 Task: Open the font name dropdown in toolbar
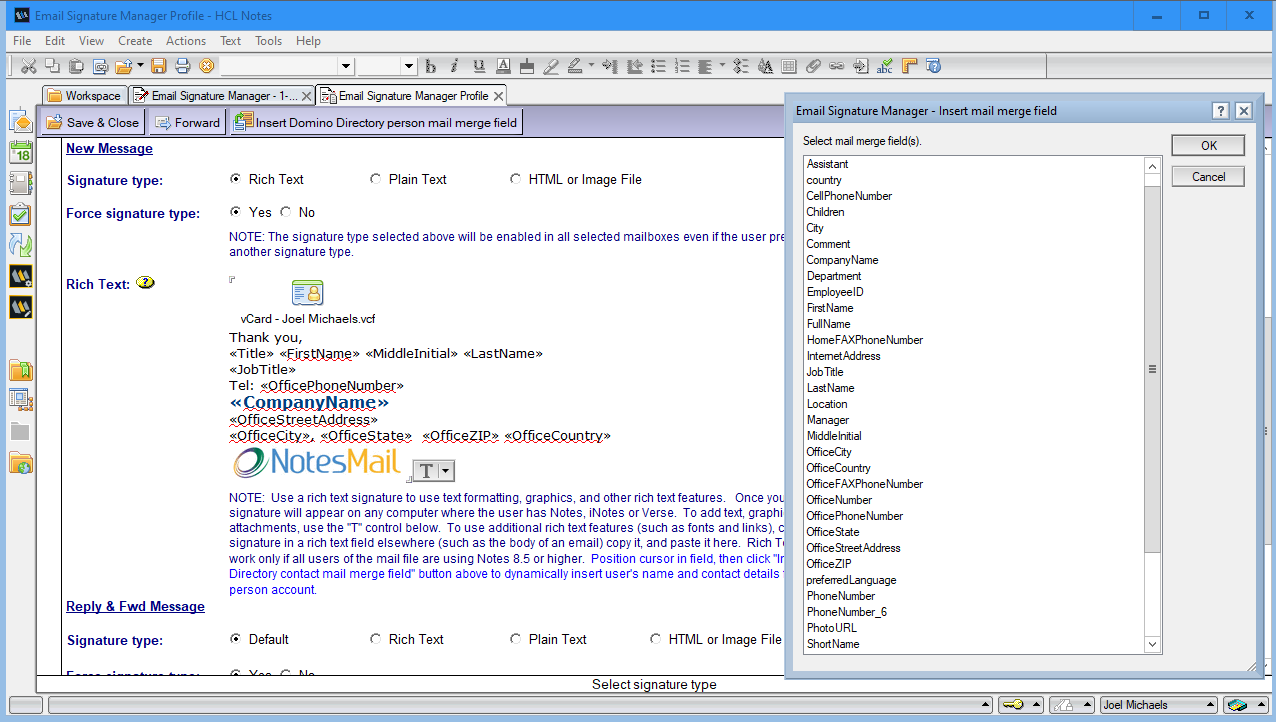[x=346, y=66]
